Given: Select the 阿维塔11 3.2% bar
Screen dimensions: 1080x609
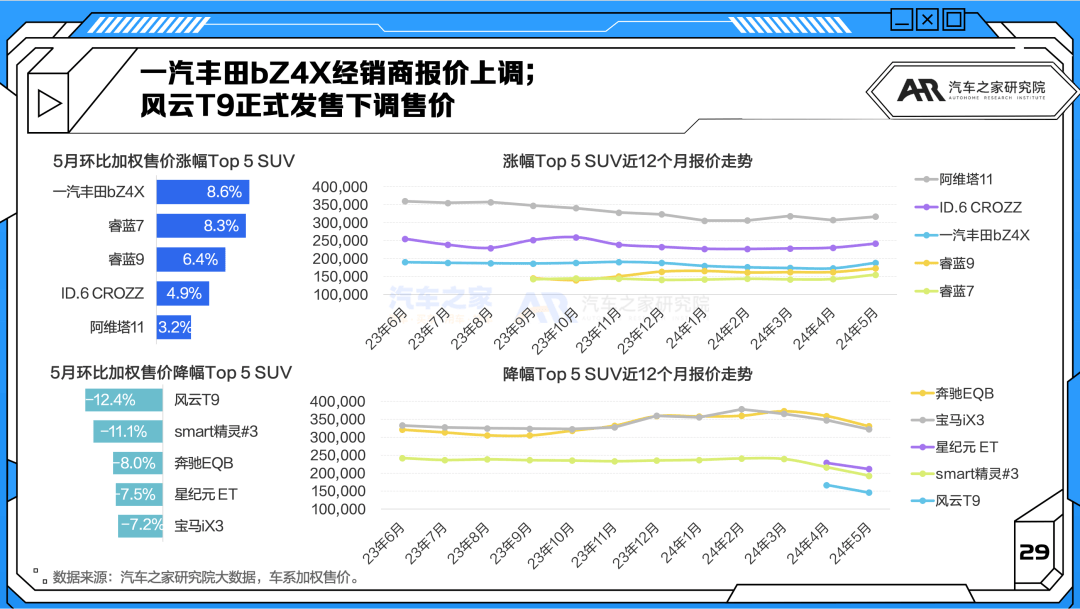Looking at the screenshot, I should pos(174,327).
